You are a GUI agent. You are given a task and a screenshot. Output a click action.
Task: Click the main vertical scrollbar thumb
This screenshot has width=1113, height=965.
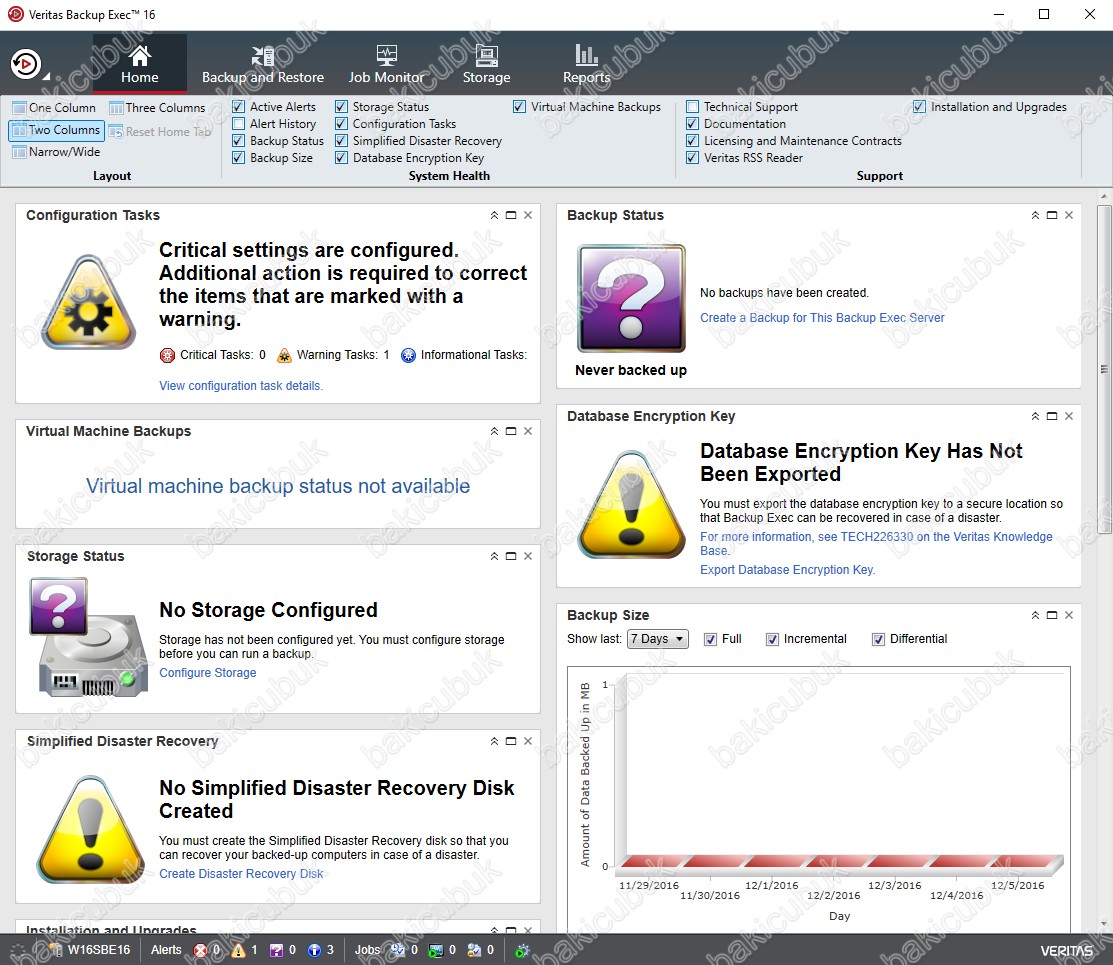point(1104,369)
